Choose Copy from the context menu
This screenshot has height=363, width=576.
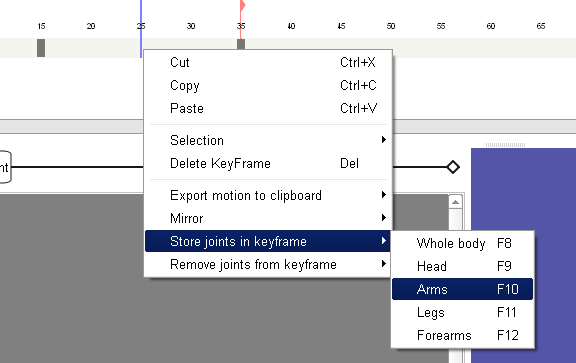tap(268, 86)
